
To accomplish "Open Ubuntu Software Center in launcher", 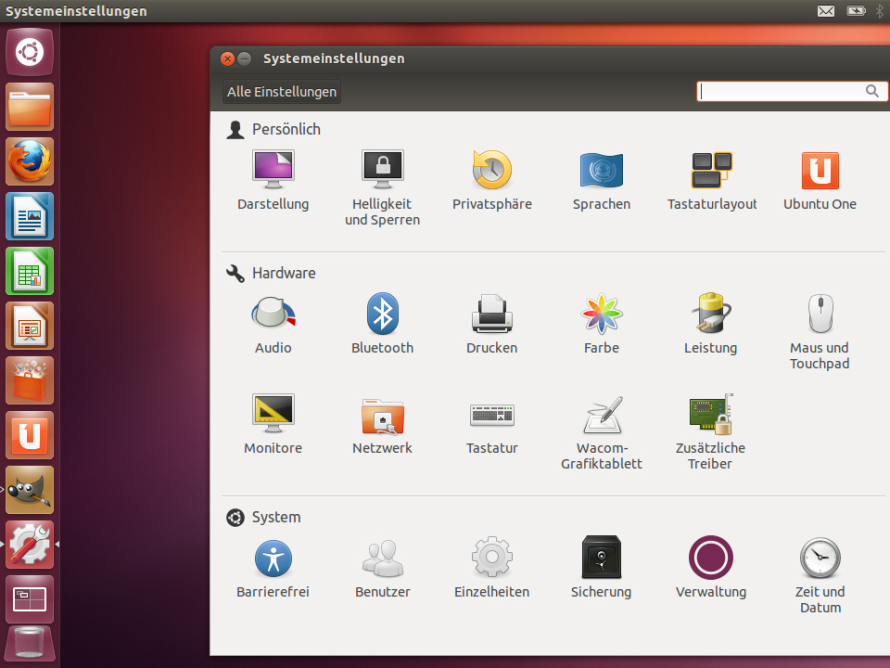I will pos(30,381).
